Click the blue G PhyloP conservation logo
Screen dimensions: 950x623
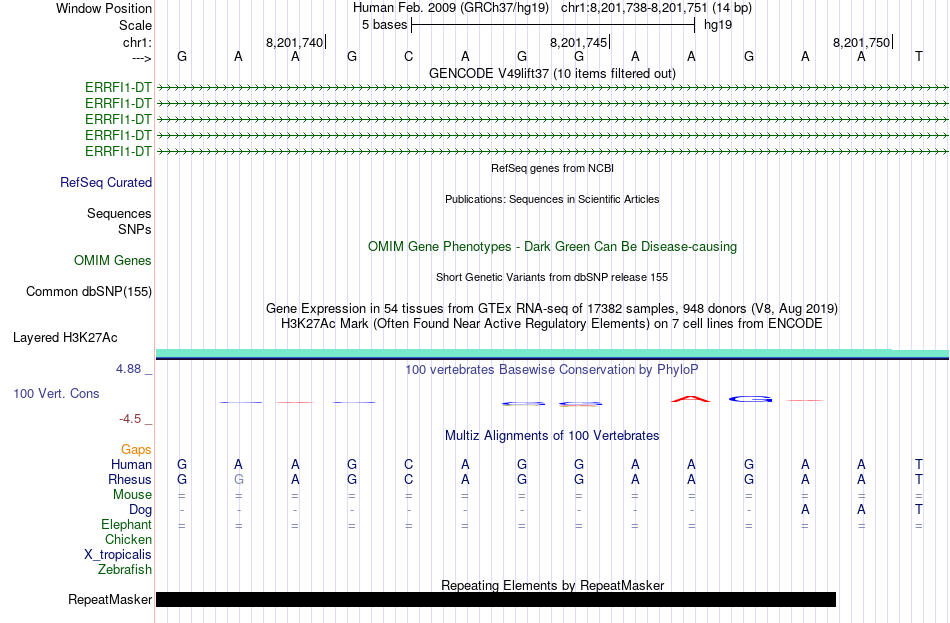pos(750,399)
